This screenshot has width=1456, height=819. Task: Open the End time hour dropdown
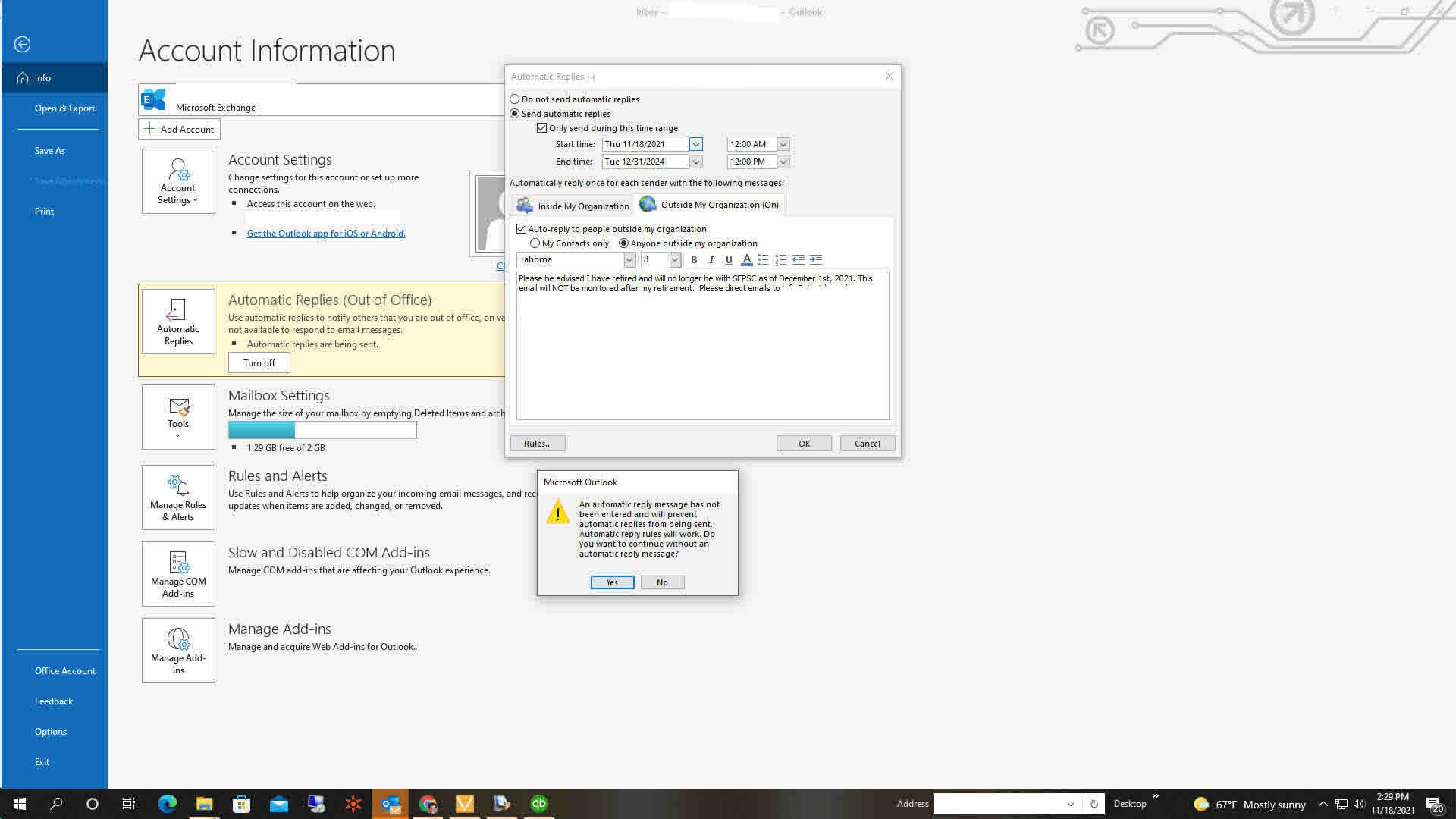783,161
